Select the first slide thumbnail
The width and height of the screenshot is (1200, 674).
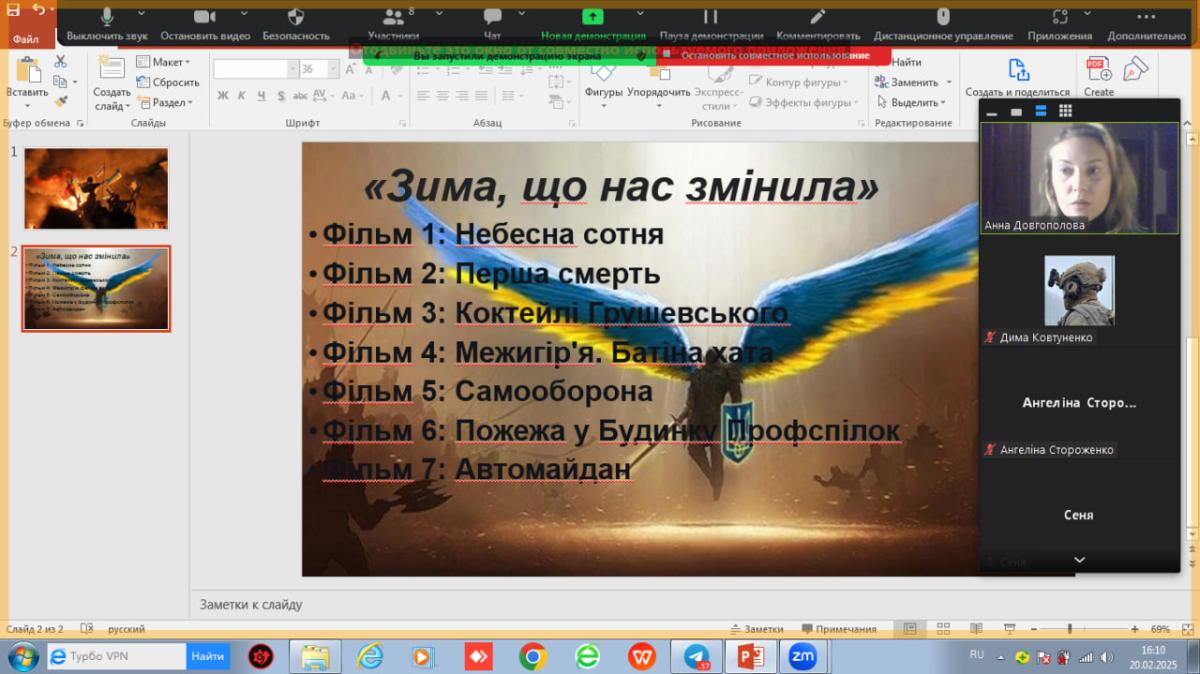(96, 189)
